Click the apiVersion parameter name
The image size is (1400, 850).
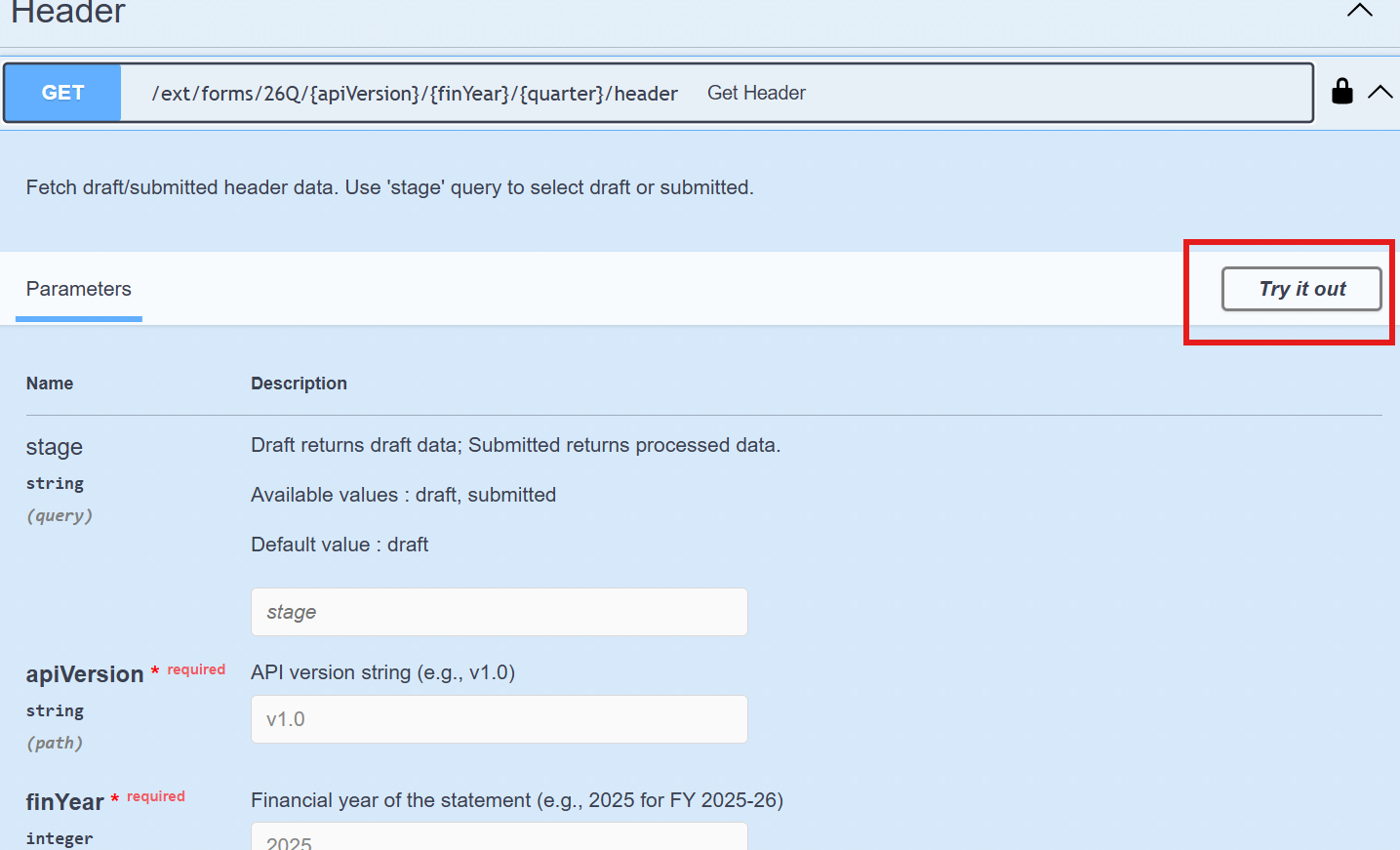(x=85, y=674)
